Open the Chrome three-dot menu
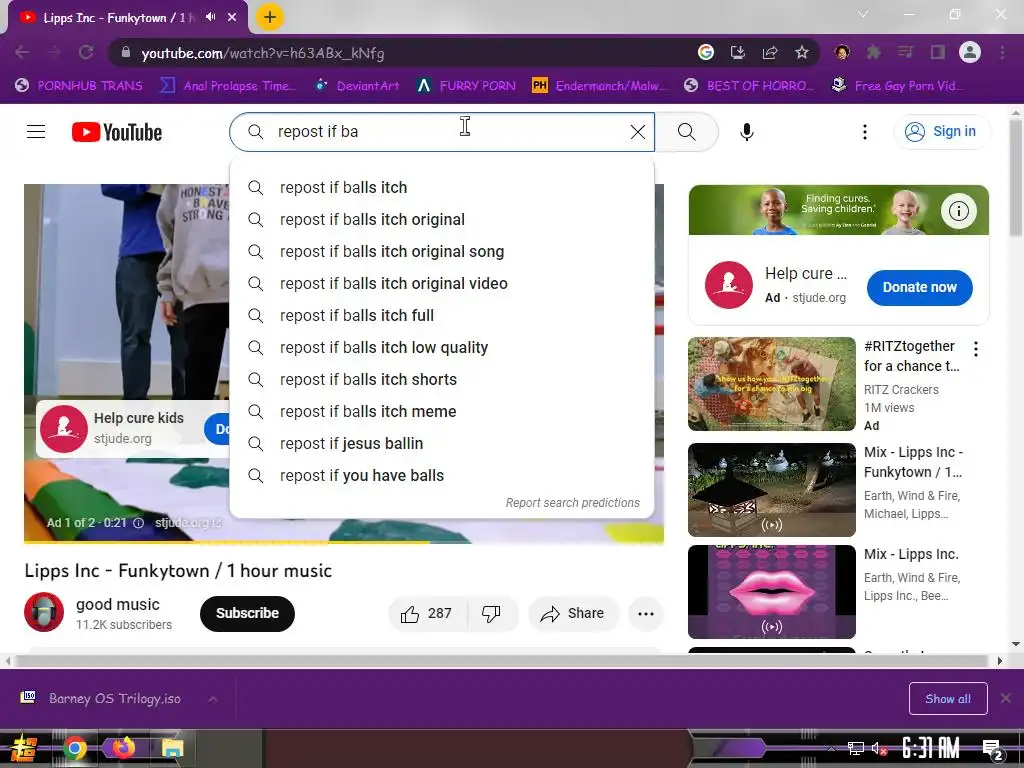The image size is (1024, 768). (x=1002, y=52)
